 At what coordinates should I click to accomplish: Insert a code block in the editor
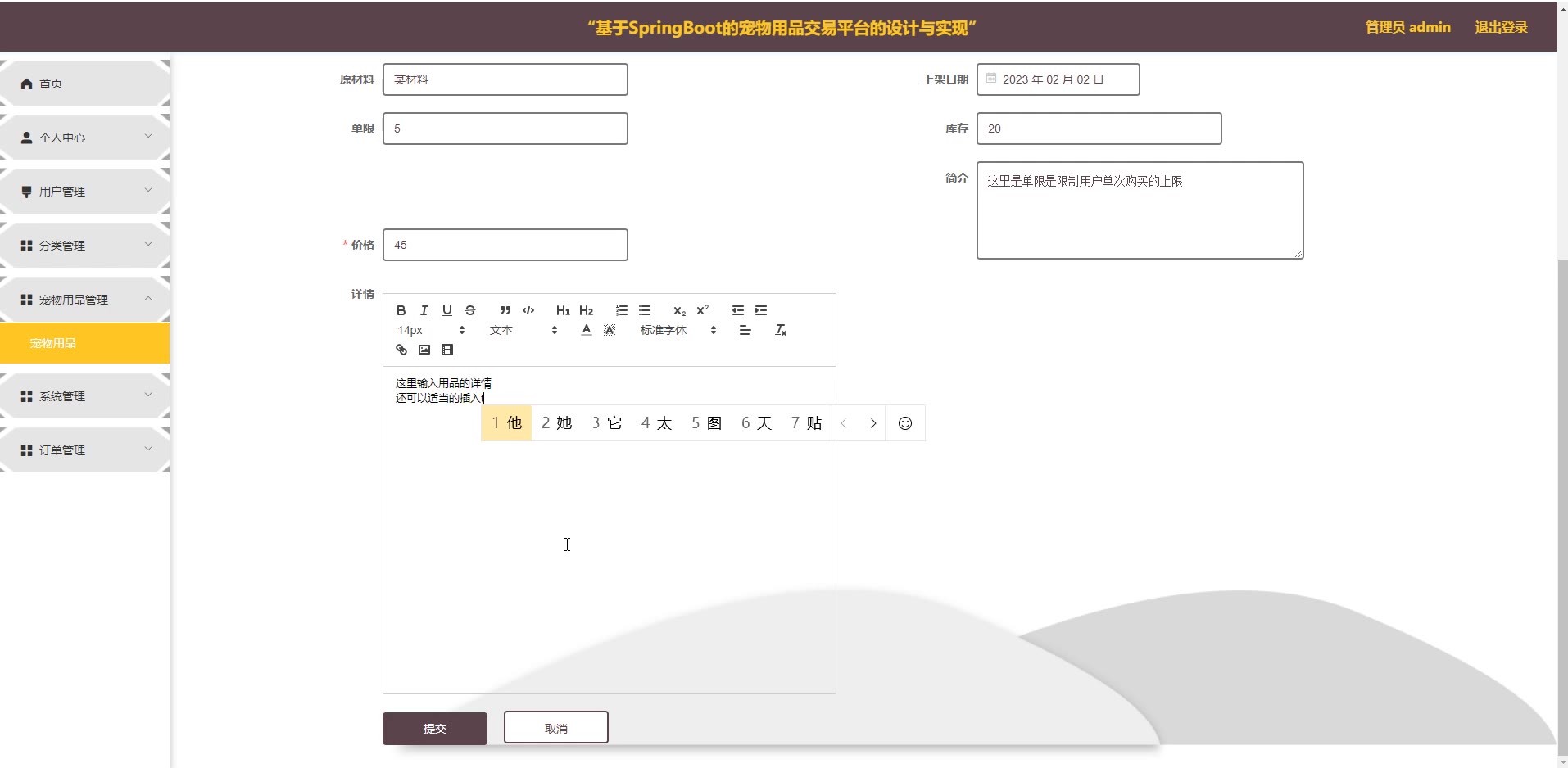(528, 310)
